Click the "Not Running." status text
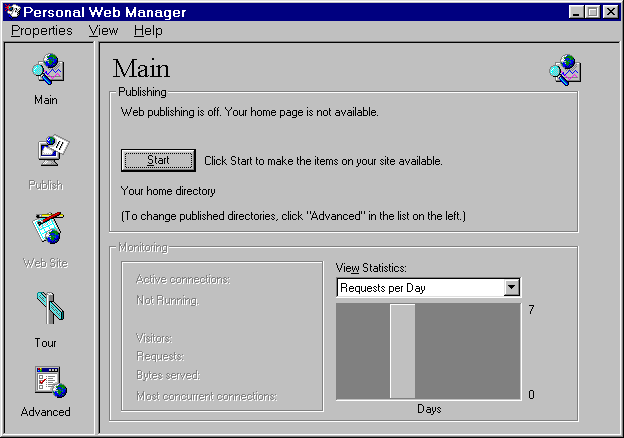 click(168, 300)
